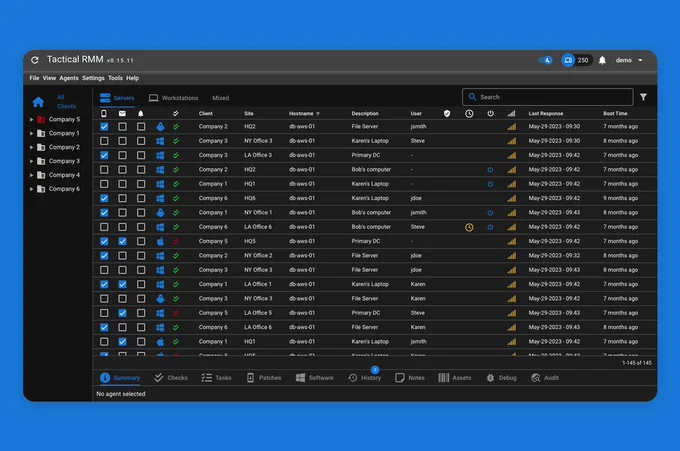Go to All Clients home icon

[38, 102]
